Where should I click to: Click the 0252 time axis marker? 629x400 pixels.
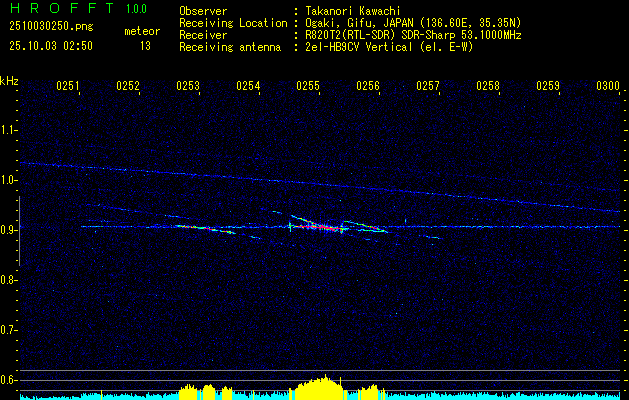click(x=128, y=86)
